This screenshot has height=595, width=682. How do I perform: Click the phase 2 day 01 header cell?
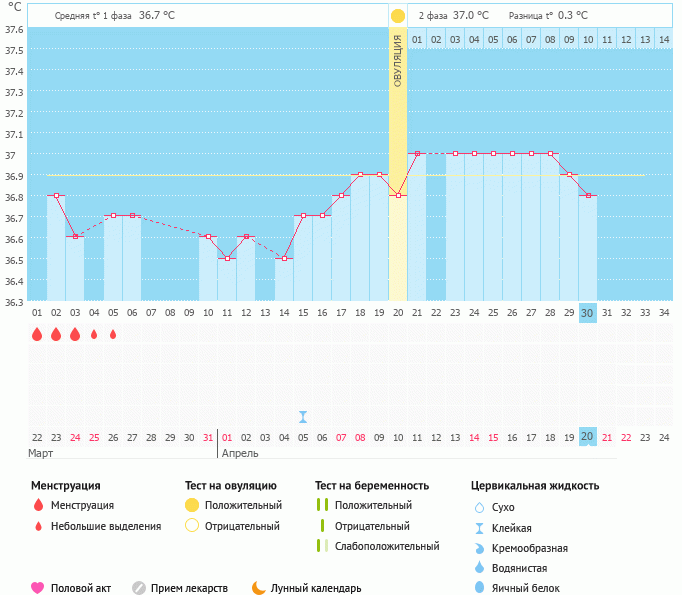(x=417, y=39)
